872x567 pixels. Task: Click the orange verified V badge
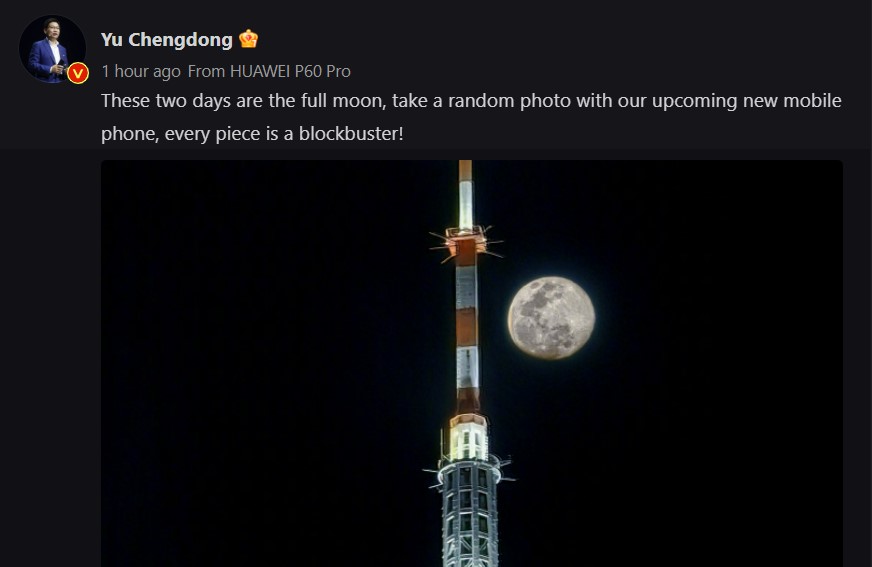coord(78,73)
